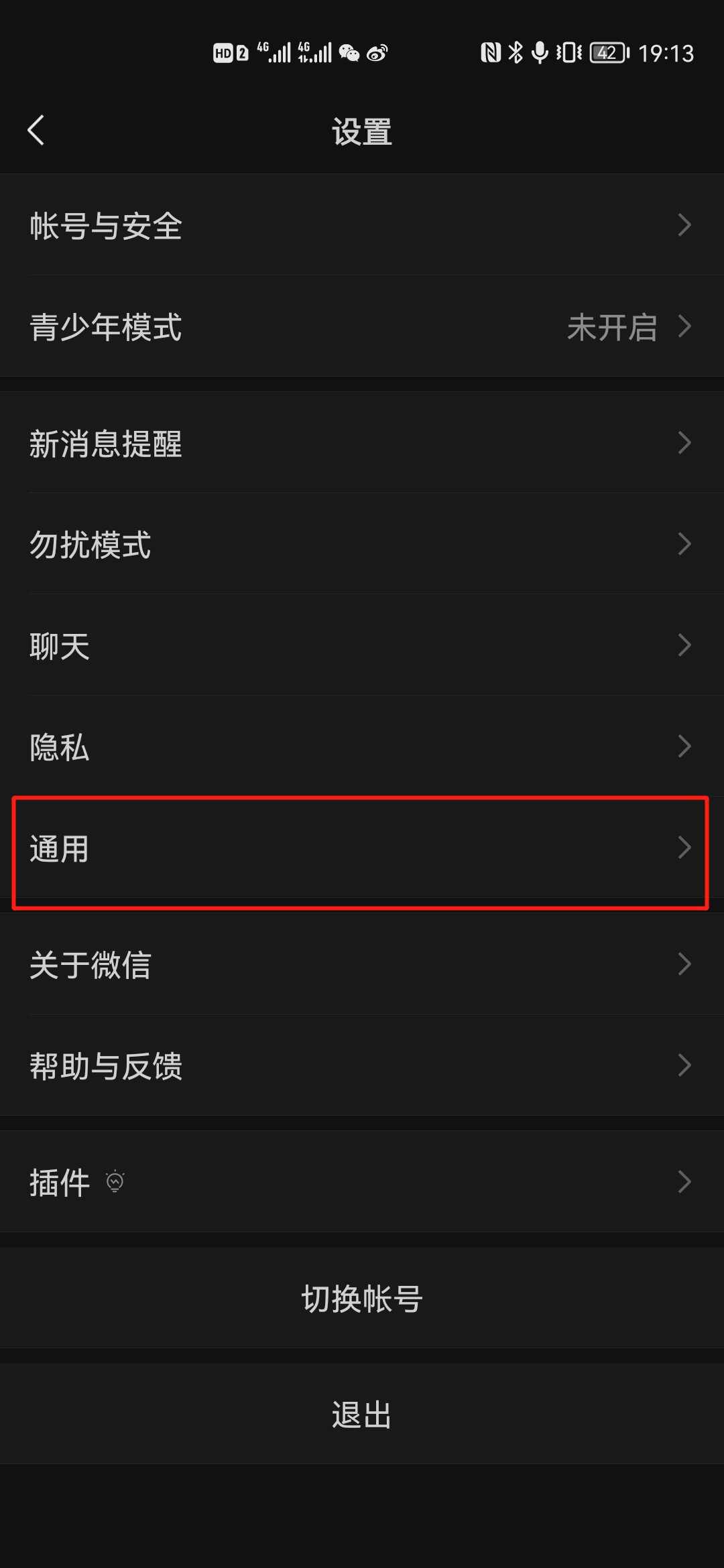Tap the plugin lightbulb icon beside 插件
Viewport: 724px width, 1568px height.
[x=115, y=1181]
